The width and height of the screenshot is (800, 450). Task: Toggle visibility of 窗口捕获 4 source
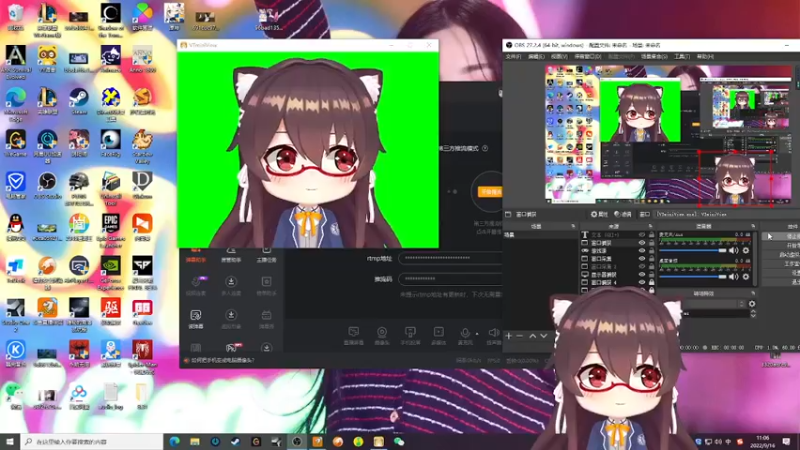click(x=642, y=282)
